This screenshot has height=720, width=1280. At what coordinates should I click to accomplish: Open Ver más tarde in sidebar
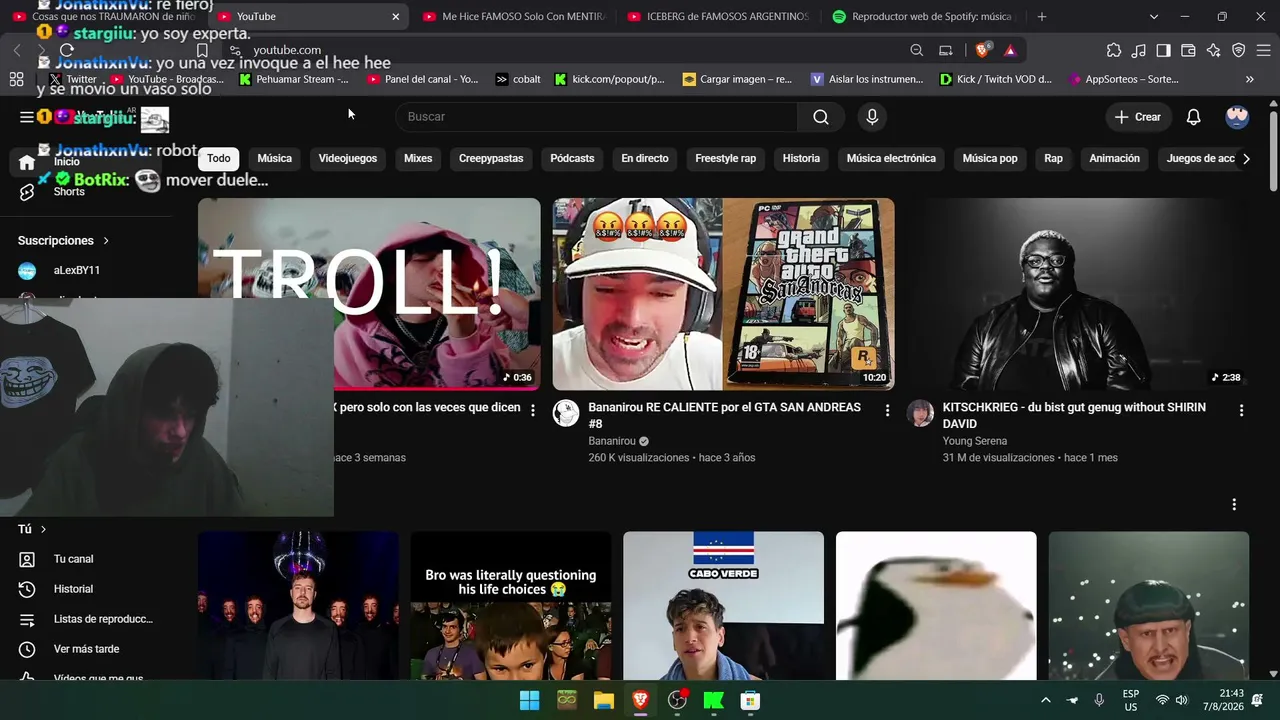pyautogui.click(x=85, y=649)
